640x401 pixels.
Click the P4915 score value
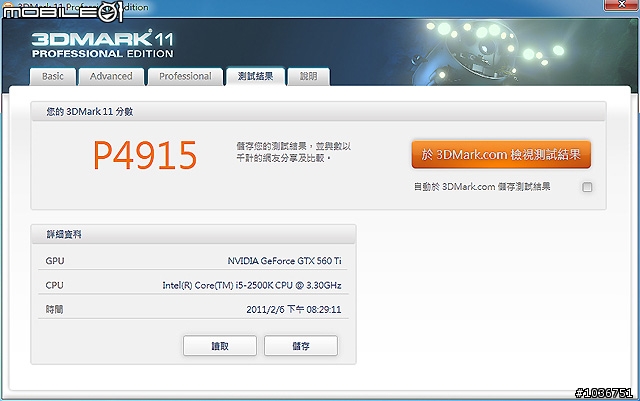click(x=145, y=155)
